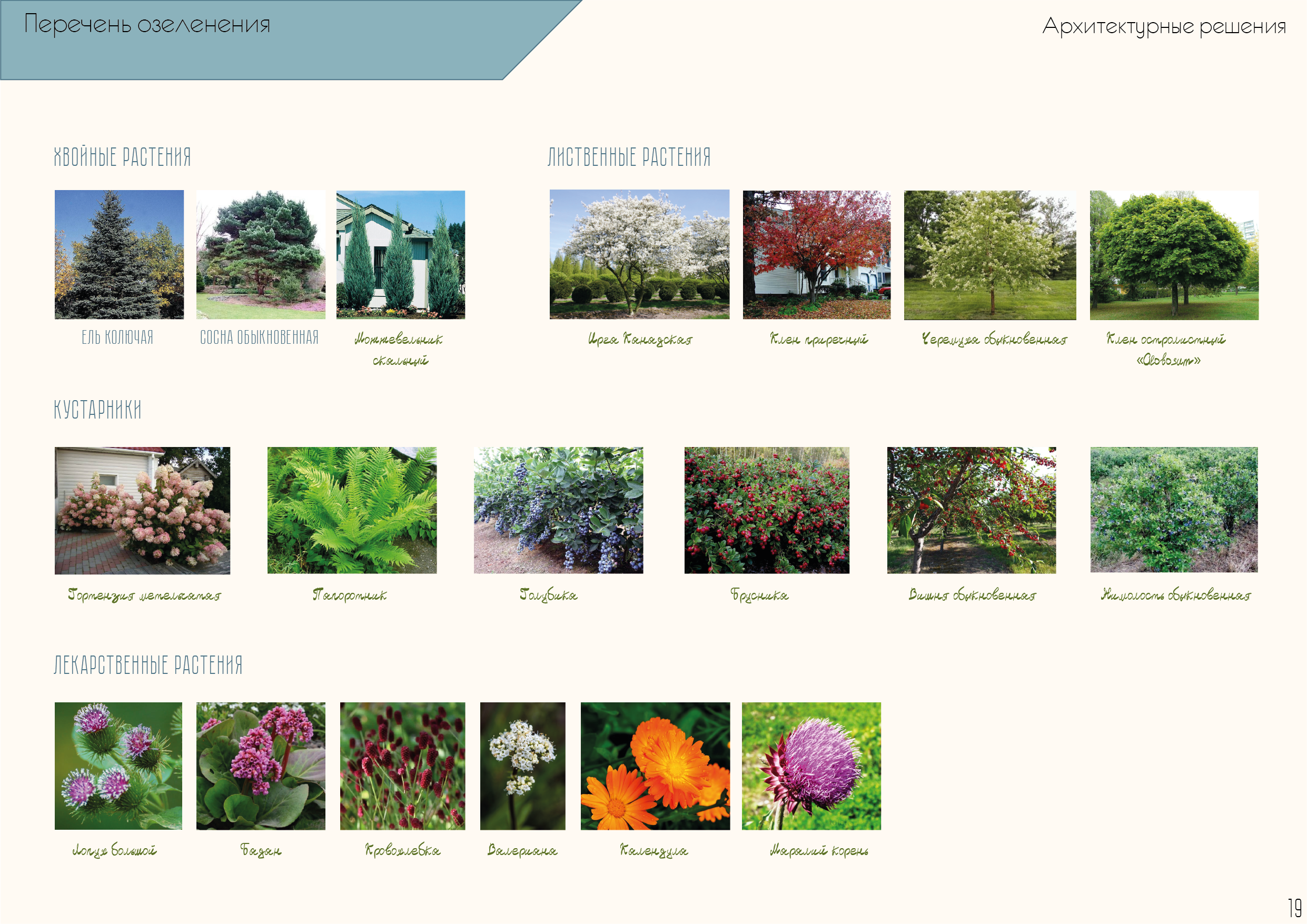Select the pink panicle hydrangea photo

pyautogui.click(x=142, y=510)
